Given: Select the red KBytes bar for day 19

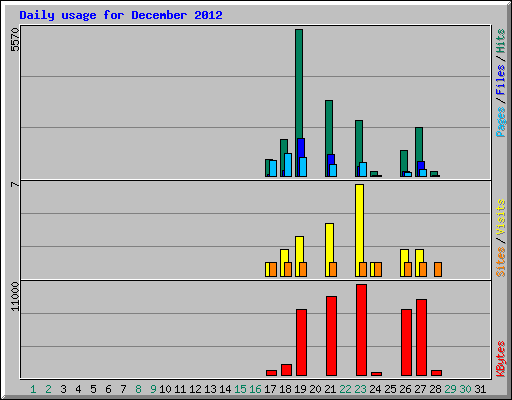Looking at the screenshot, I should (301, 342).
